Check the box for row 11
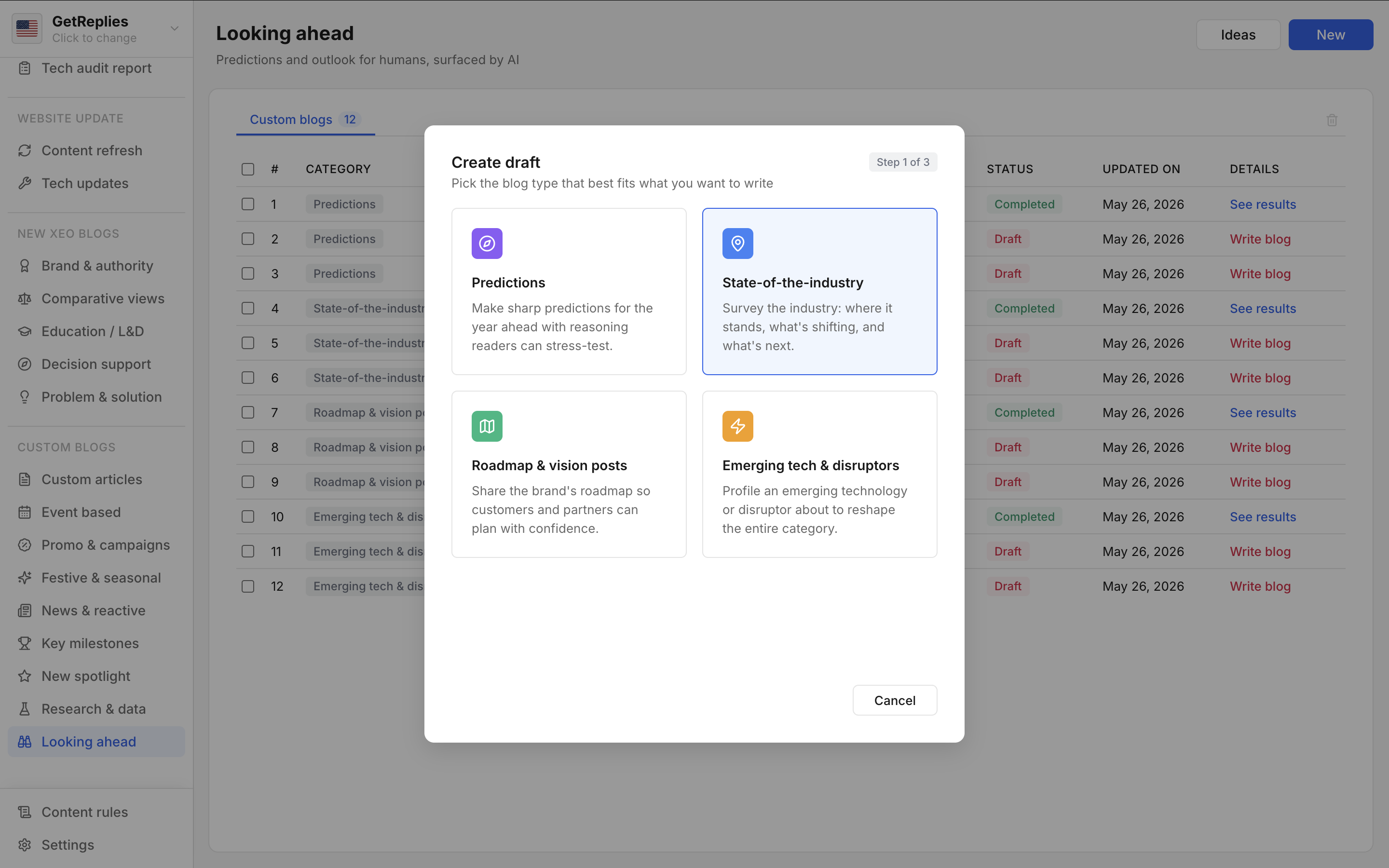1389x868 pixels. [248, 551]
